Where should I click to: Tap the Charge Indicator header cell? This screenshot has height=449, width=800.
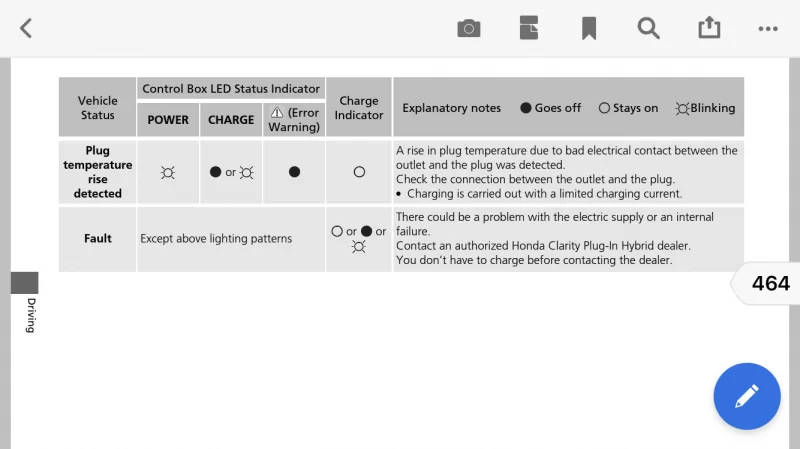[x=359, y=108]
